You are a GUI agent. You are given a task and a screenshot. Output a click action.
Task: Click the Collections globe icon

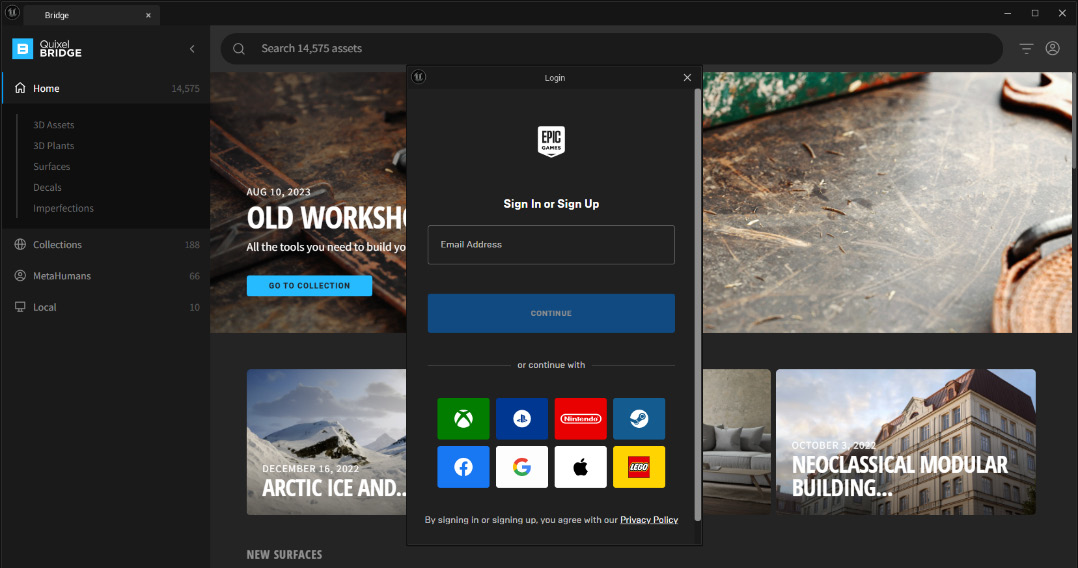pos(20,244)
